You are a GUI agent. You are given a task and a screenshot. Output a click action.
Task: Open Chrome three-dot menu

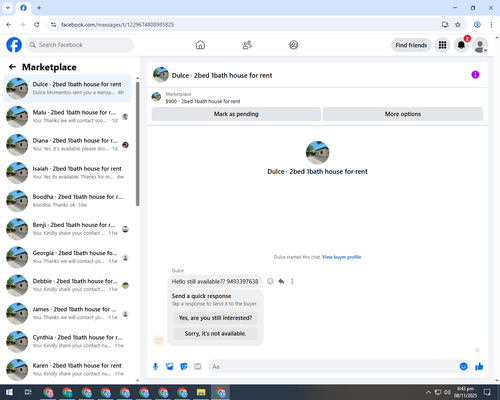pos(491,24)
